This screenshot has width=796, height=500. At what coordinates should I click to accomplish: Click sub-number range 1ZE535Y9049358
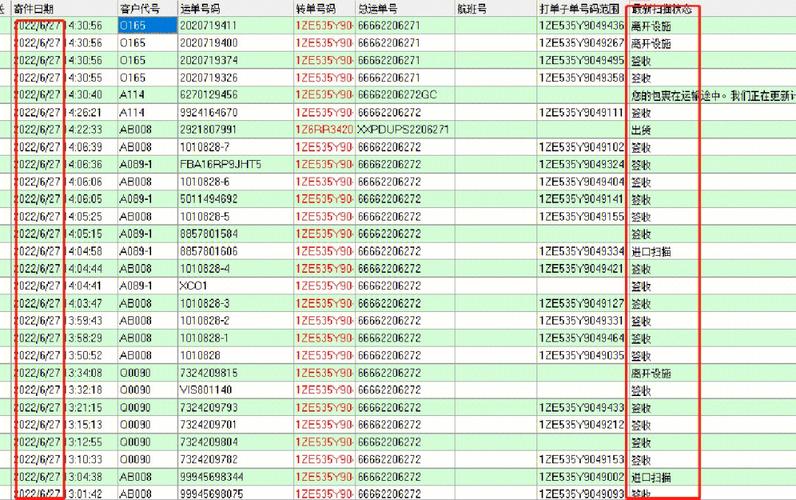point(582,78)
